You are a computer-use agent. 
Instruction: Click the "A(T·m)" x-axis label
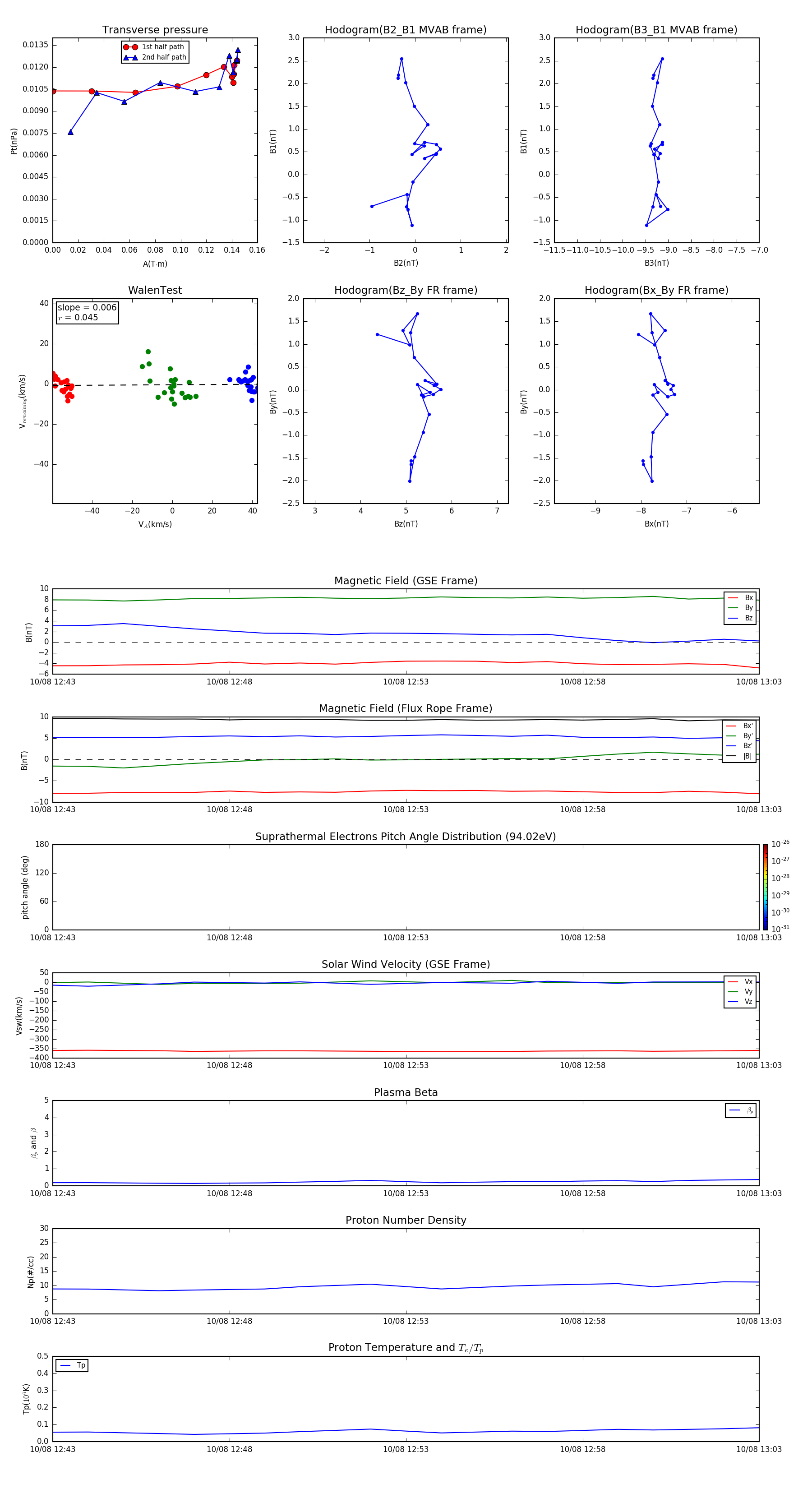coord(155,264)
